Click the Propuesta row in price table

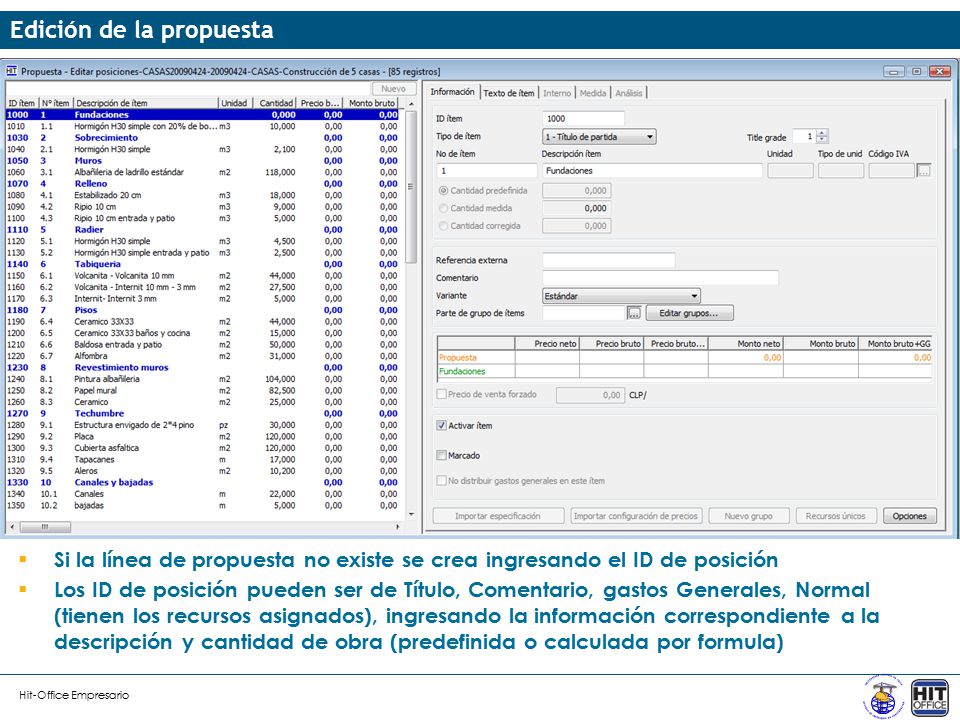(684, 358)
